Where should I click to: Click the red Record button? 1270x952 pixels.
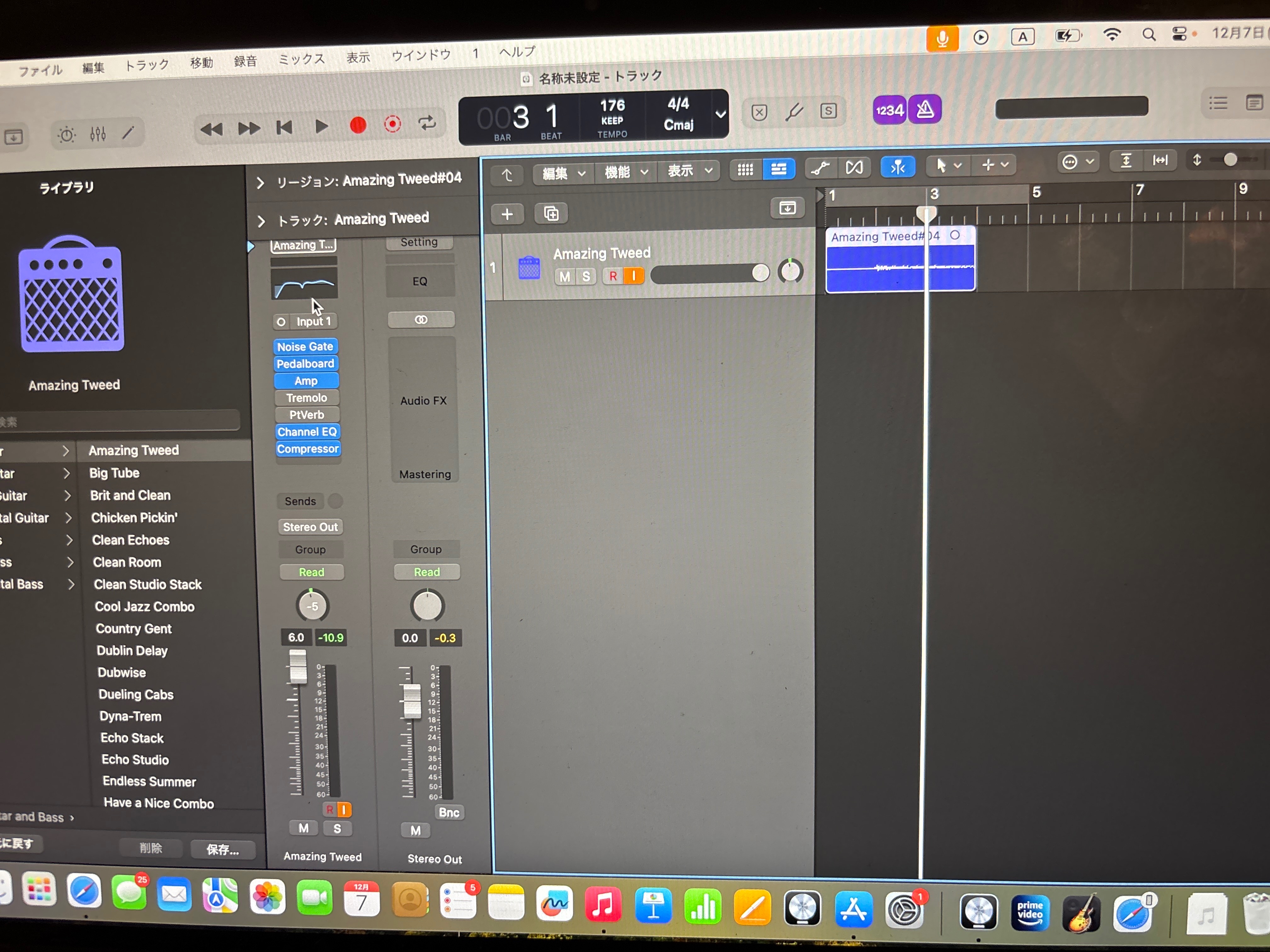pyautogui.click(x=358, y=125)
